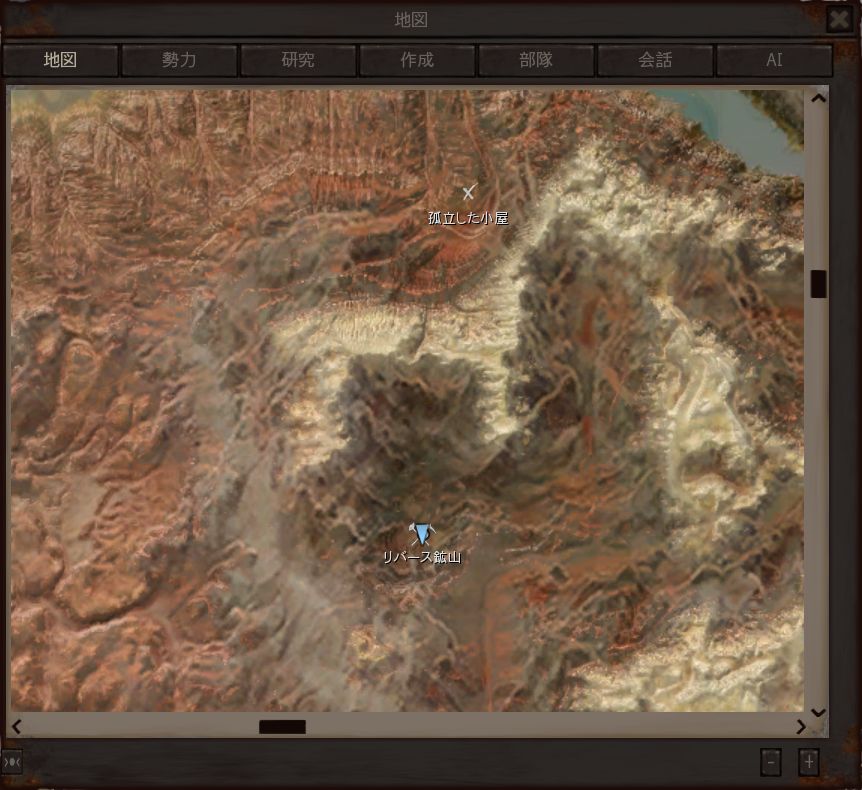Click the vertical scrollbar thumb
862x790 pixels.
coord(818,284)
